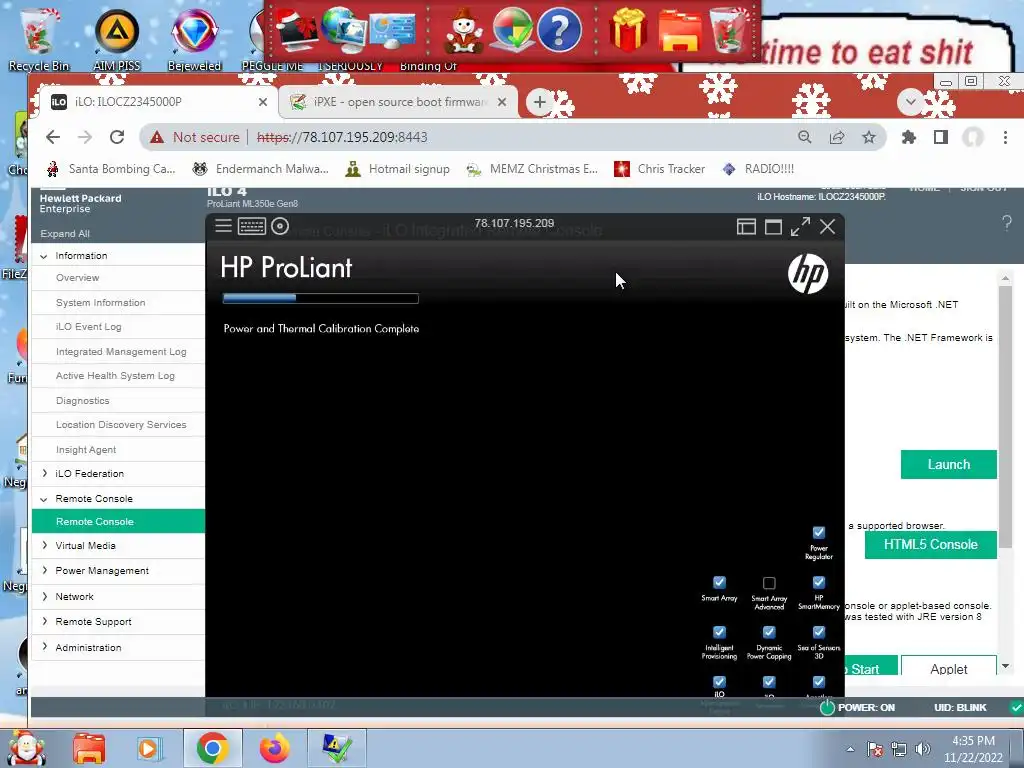Reload the iLO page
This screenshot has width=1024, height=768.
point(117,137)
